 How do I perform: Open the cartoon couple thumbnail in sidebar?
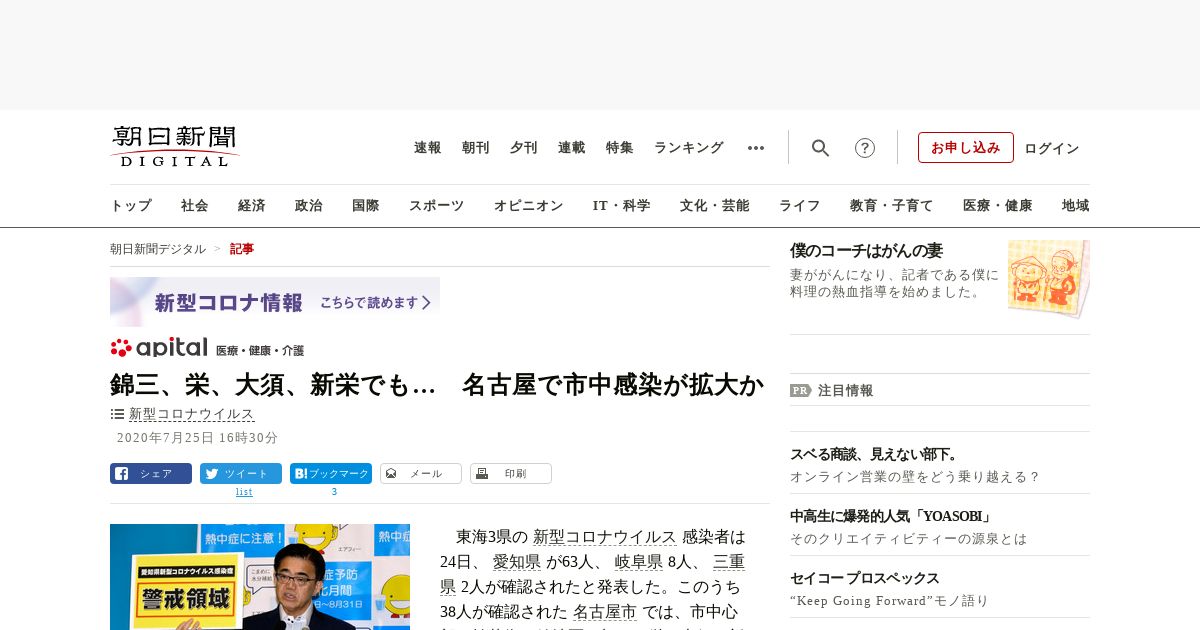tap(1049, 278)
